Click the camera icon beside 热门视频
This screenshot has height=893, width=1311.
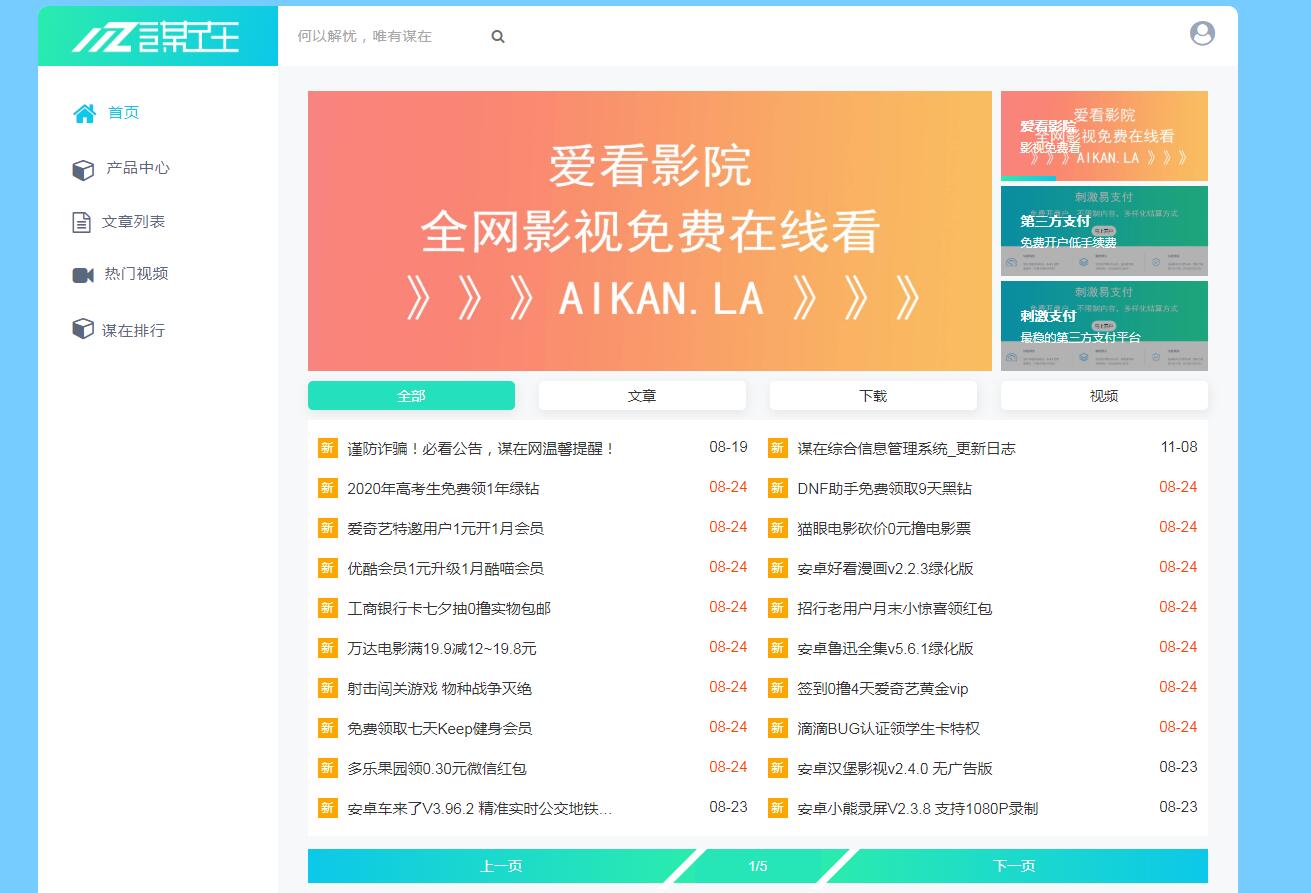[x=83, y=275]
